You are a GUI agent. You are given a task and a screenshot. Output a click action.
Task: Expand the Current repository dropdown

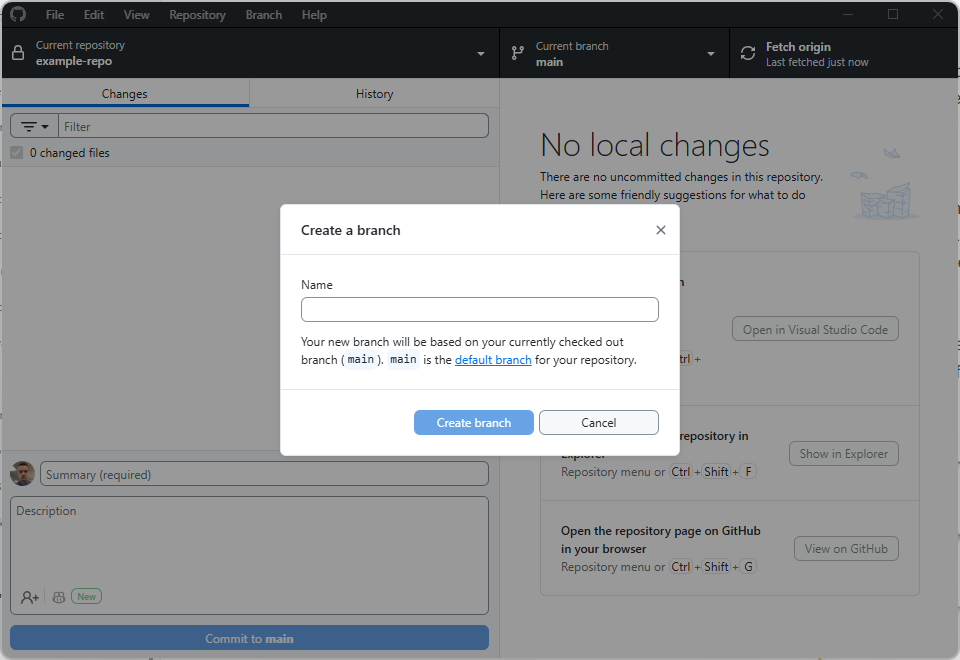point(480,54)
